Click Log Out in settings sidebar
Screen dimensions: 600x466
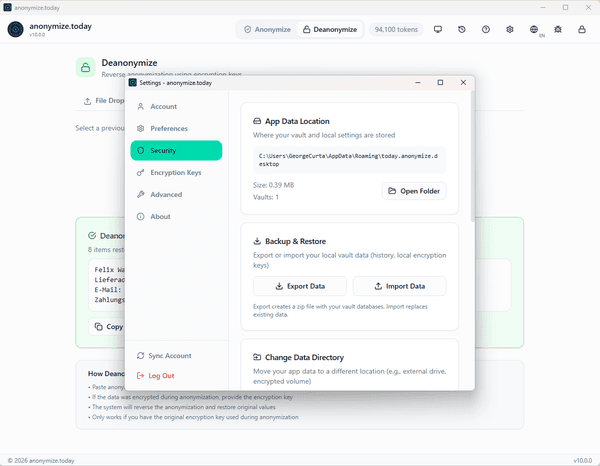[161, 375]
